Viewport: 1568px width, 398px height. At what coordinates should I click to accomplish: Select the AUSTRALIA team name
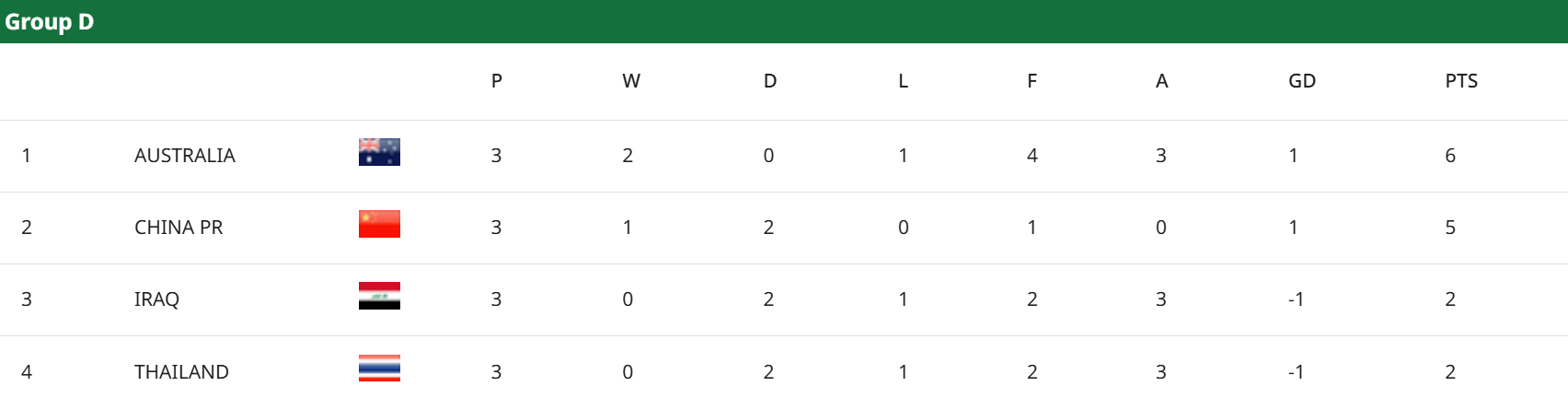[x=185, y=156]
